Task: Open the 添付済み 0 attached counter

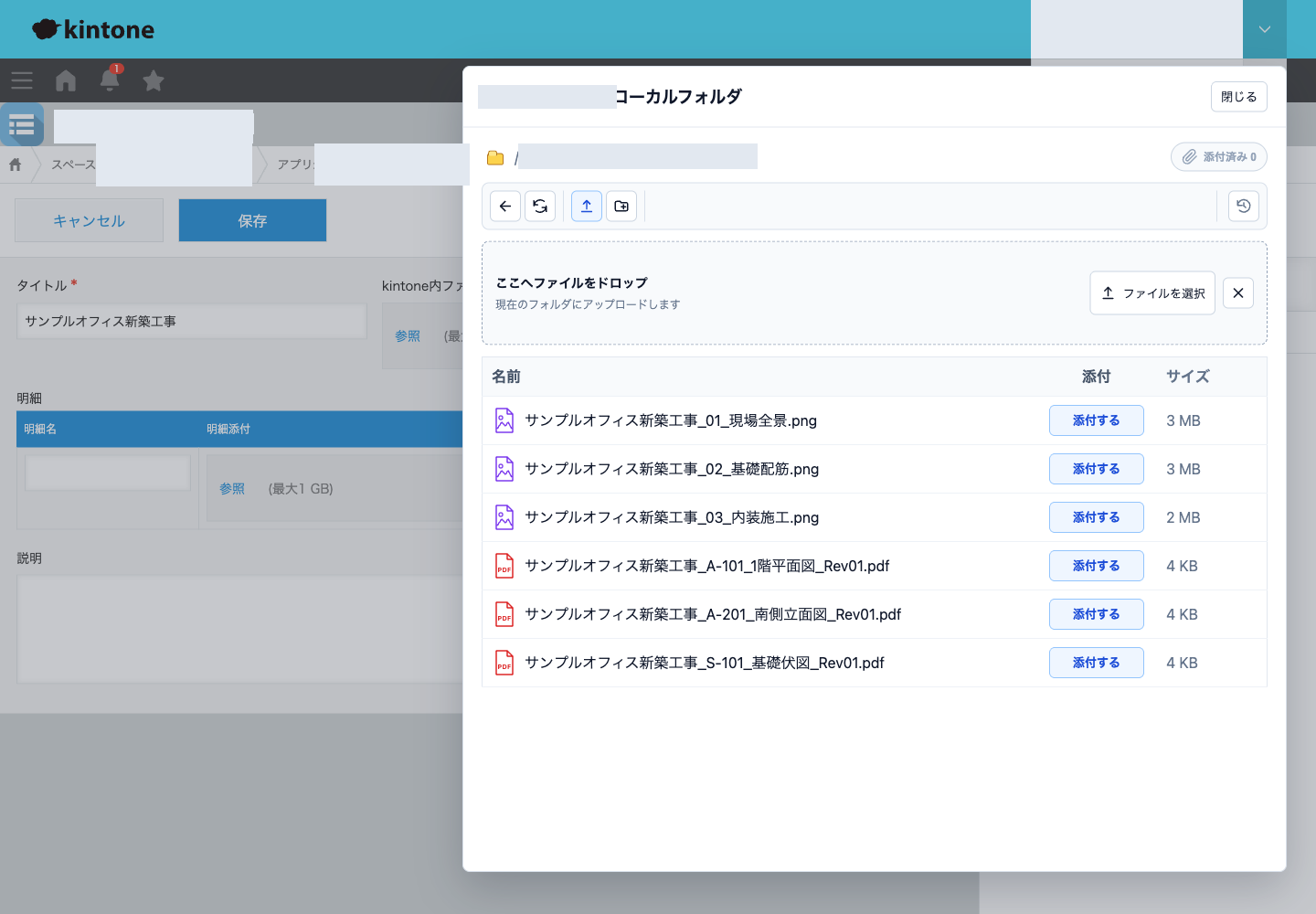Action: tap(1219, 157)
